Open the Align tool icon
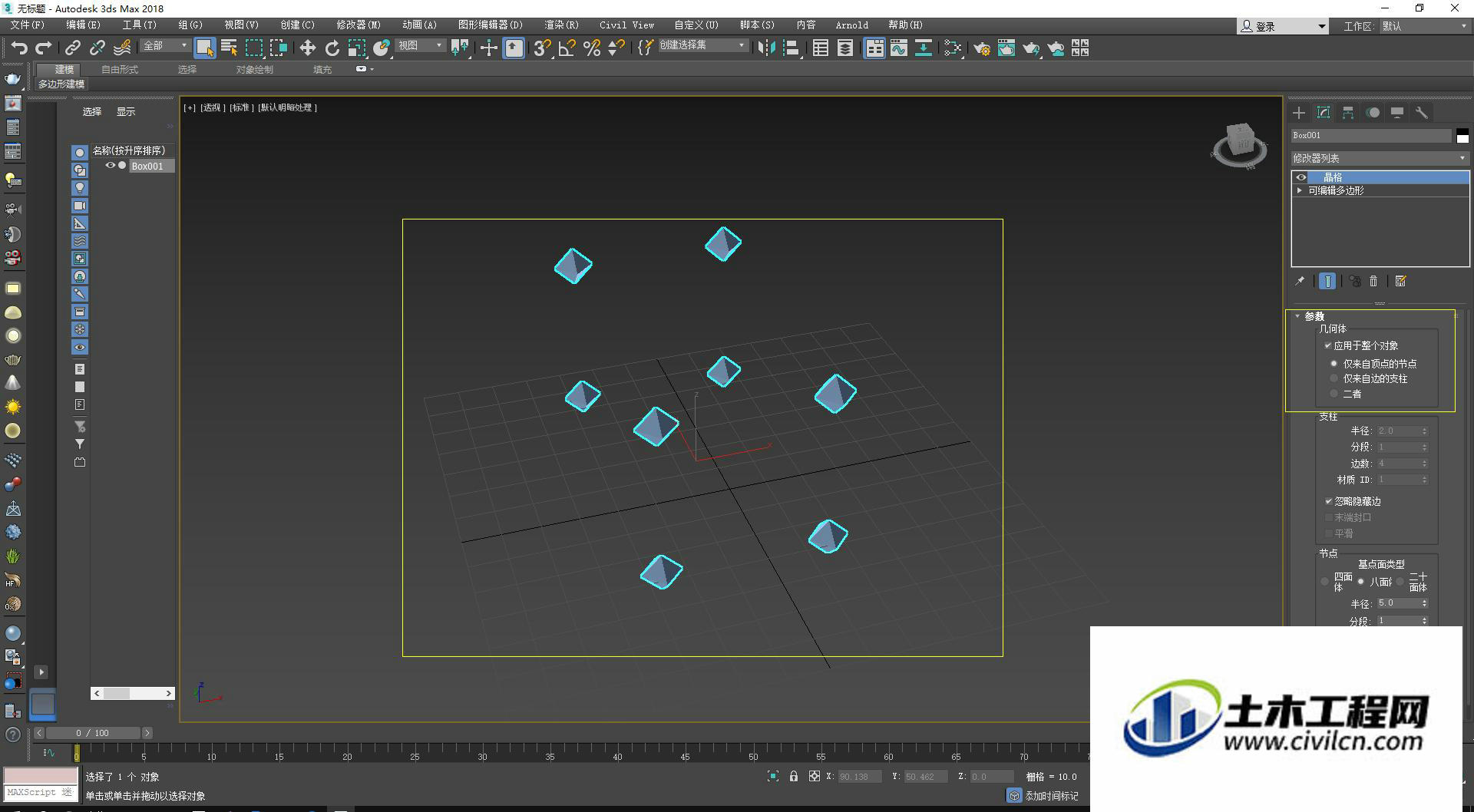 (x=791, y=48)
